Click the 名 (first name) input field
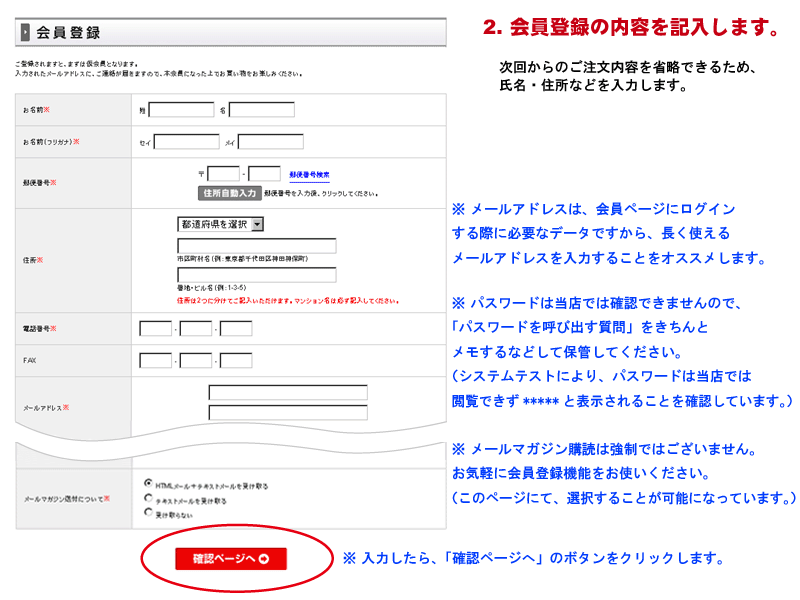 262,110
